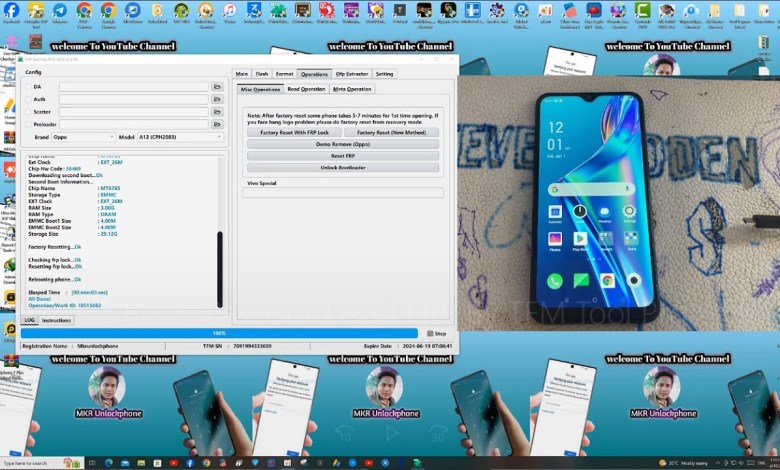The height and width of the screenshot is (470, 780).
Task: Enable the Auth checkbox
Action: tap(28, 99)
